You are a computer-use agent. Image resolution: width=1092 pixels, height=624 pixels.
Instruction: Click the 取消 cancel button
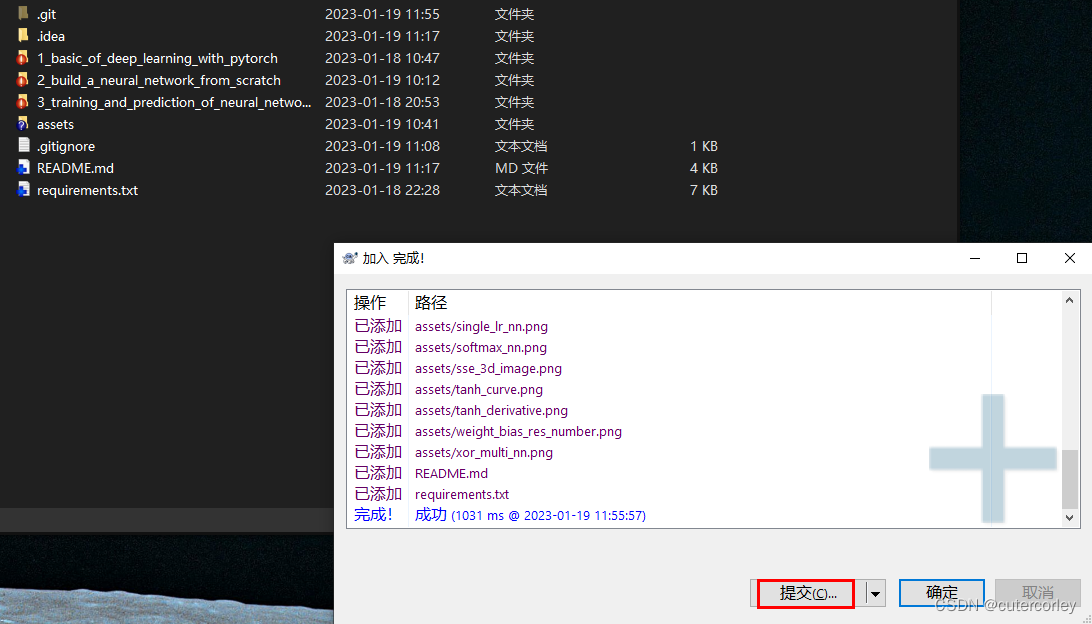tap(1038, 593)
